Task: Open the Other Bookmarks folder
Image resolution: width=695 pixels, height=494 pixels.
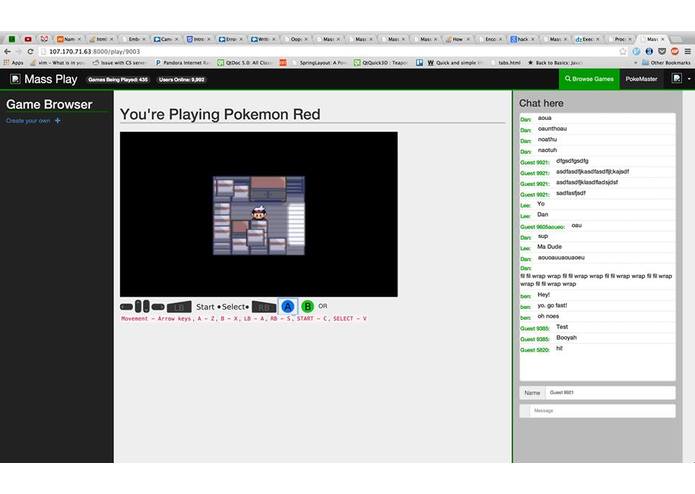Action: 666,63
